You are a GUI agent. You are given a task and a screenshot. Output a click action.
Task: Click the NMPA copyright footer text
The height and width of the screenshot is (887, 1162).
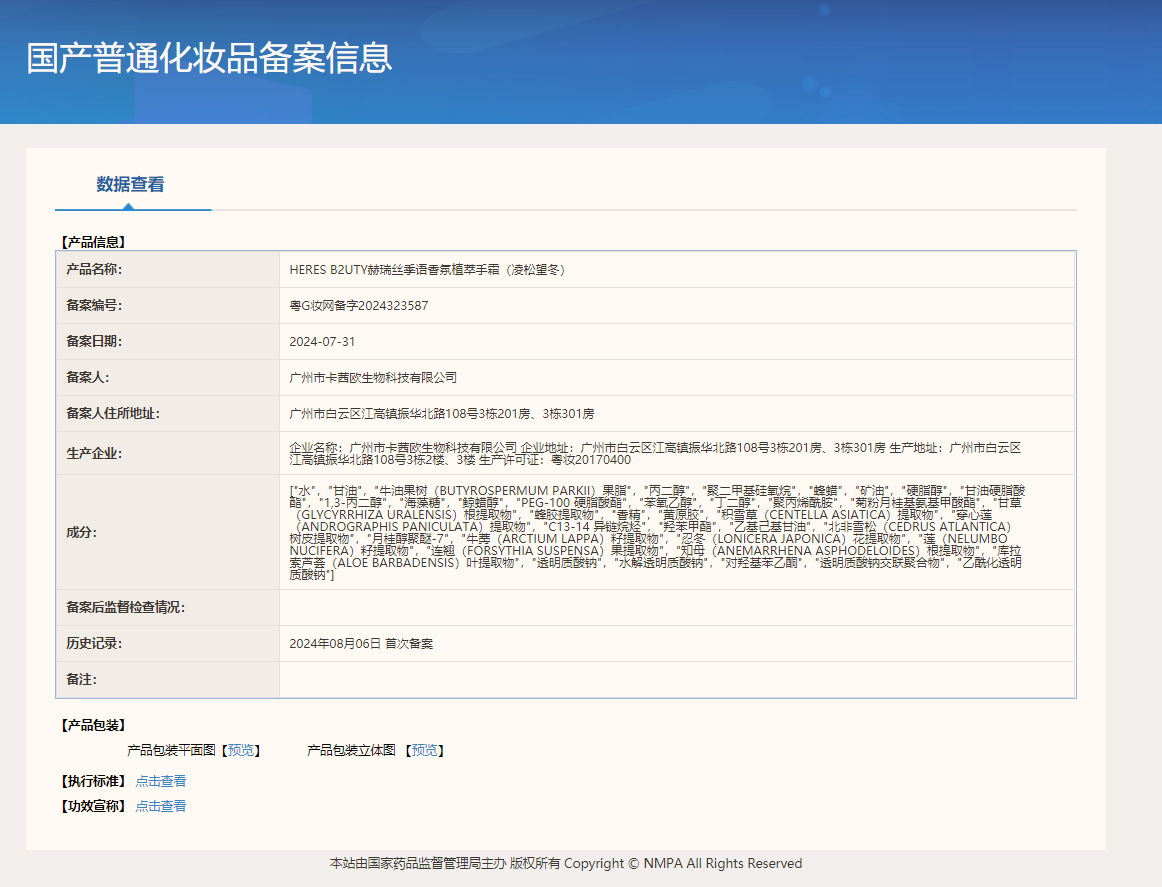566,863
